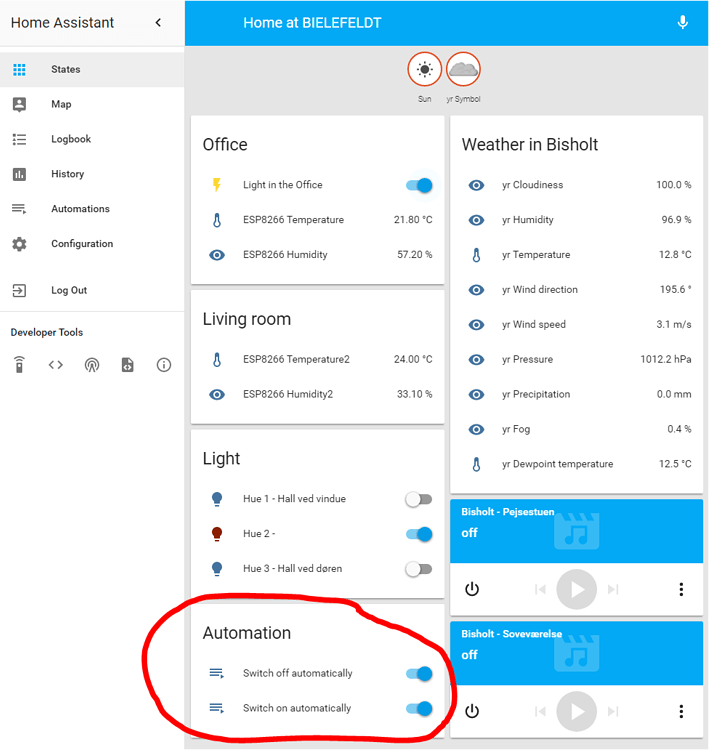Click thermometer icon for ESP8266 Temperature2
The image size is (709, 750).
click(x=217, y=360)
